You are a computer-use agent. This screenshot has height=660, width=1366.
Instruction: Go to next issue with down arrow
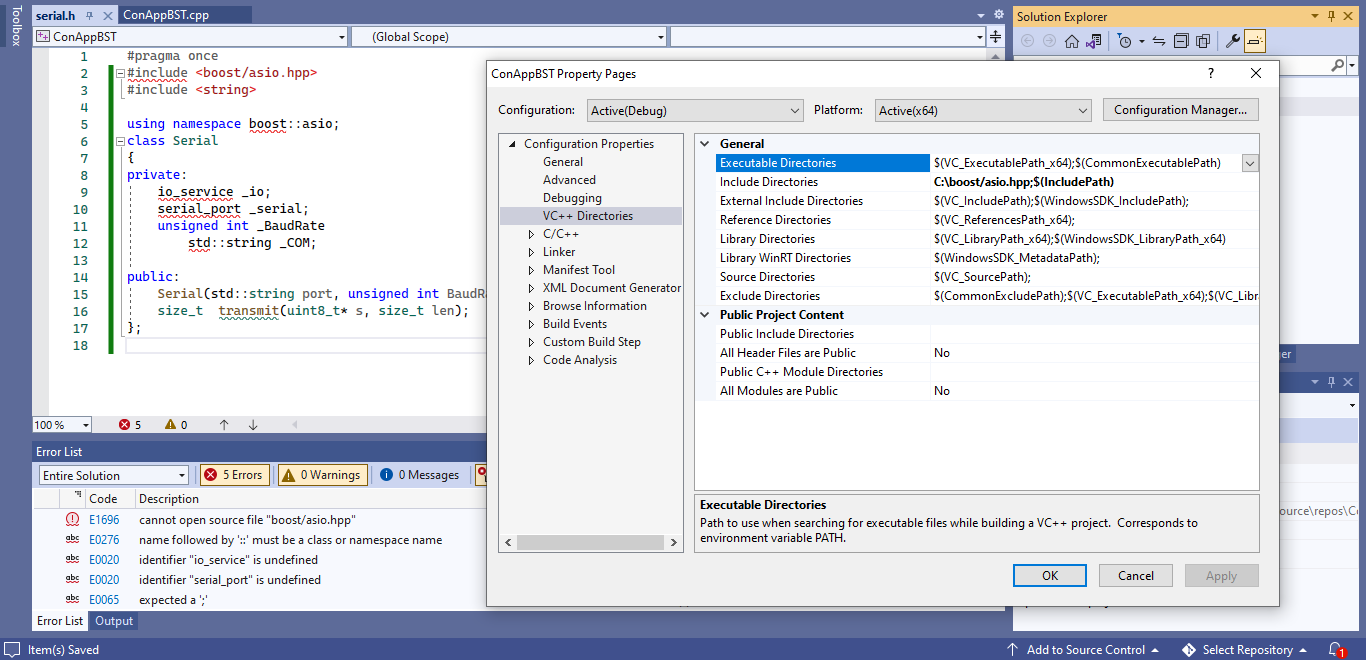point(253,425)
